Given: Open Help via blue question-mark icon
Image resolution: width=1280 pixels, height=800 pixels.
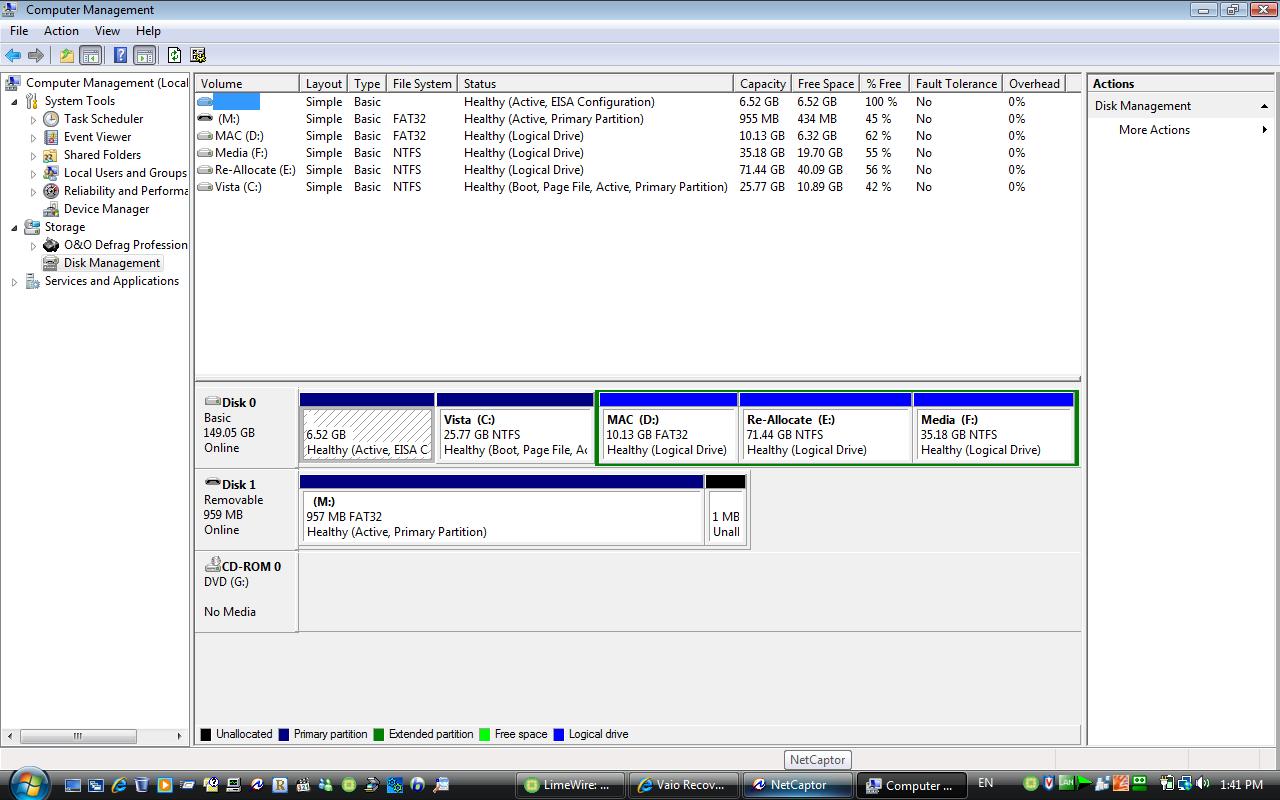Looking at the screenshot, I should [x=120, y=55].
